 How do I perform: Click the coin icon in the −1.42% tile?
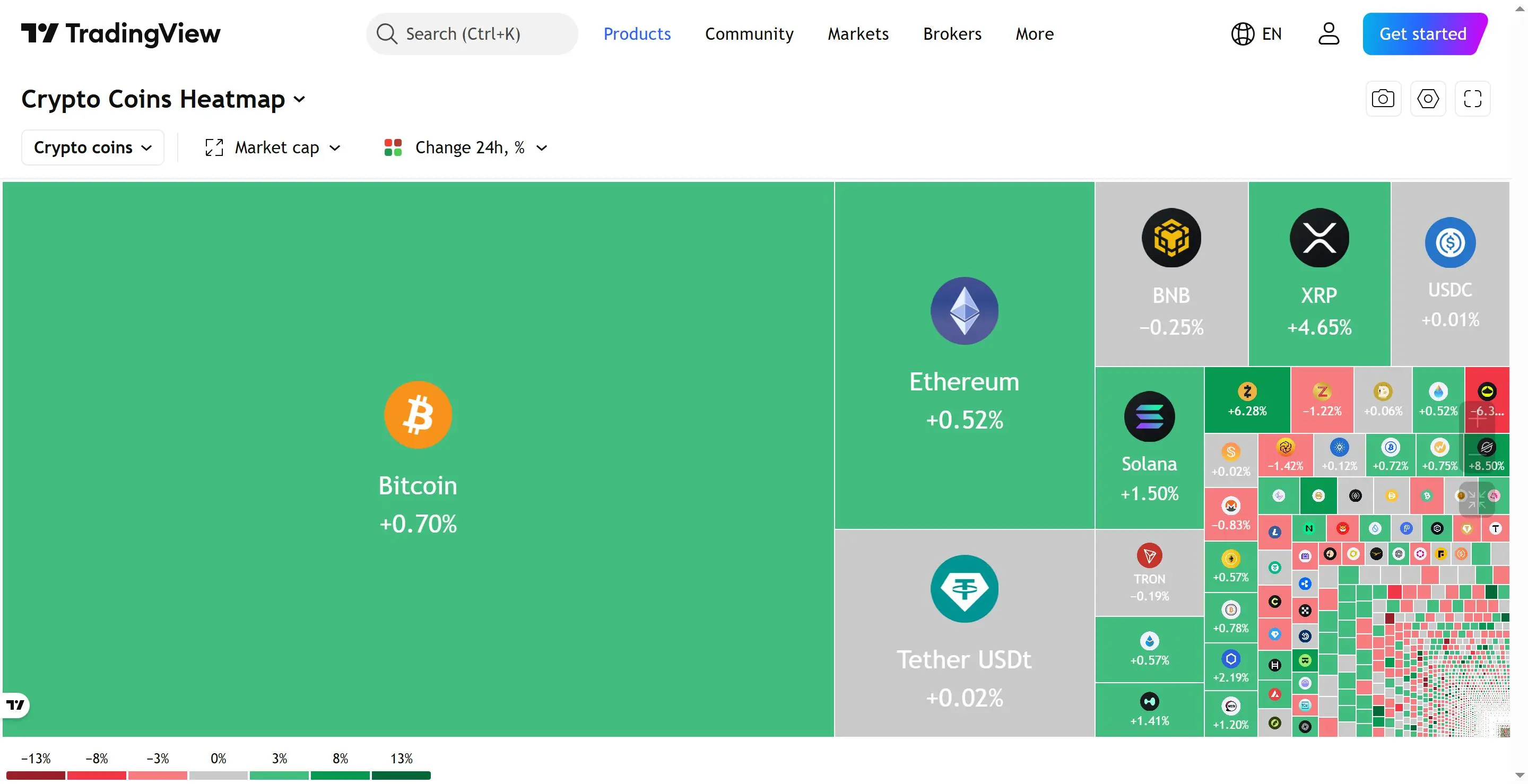click(1286, 447)
